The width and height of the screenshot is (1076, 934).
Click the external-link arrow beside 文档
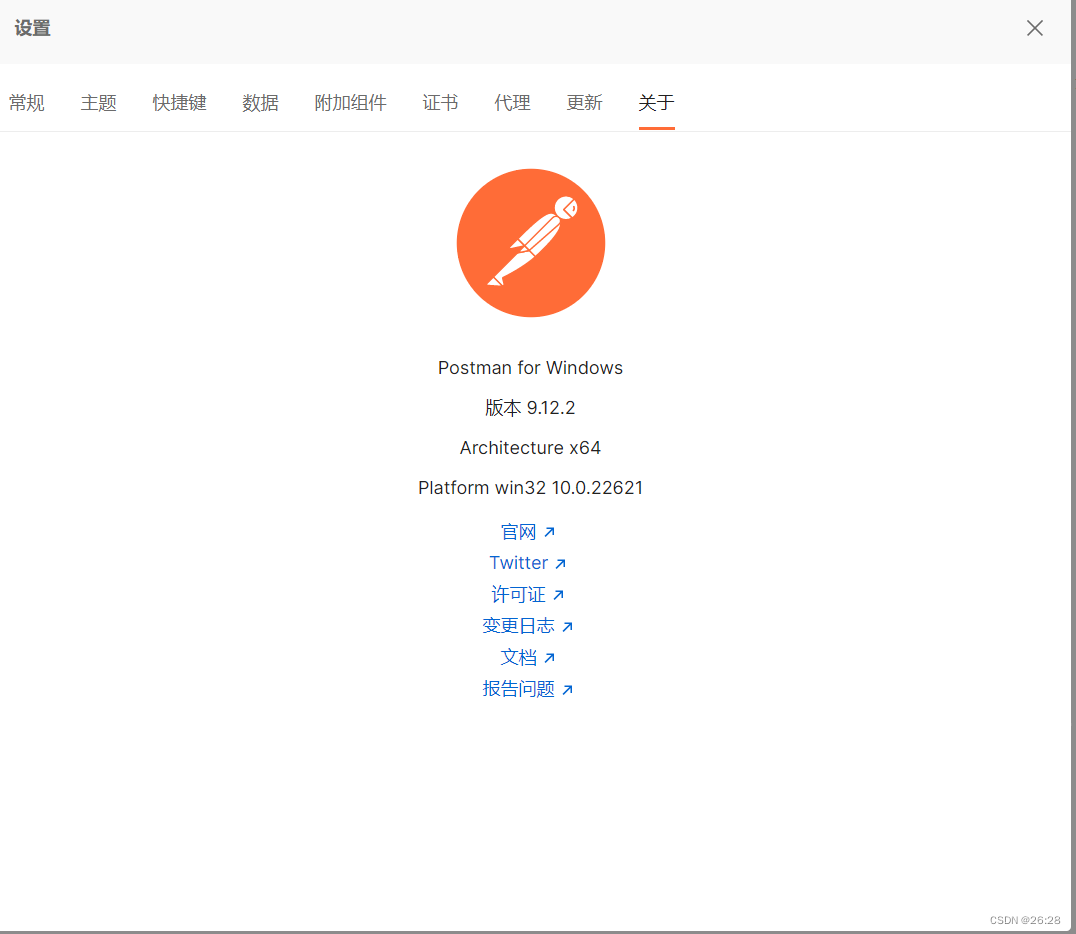(551, 656)
